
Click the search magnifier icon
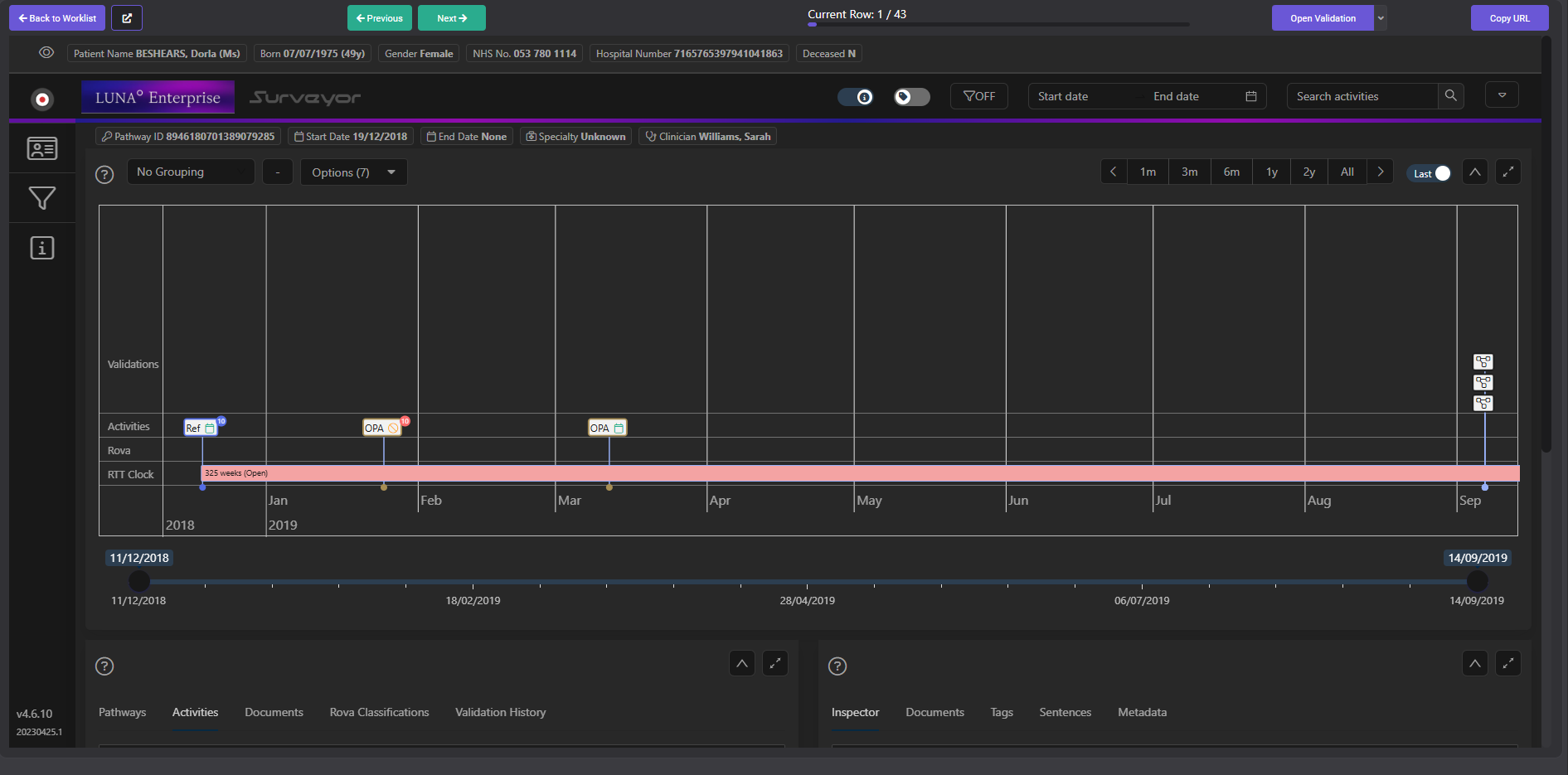click(1450, 96)
